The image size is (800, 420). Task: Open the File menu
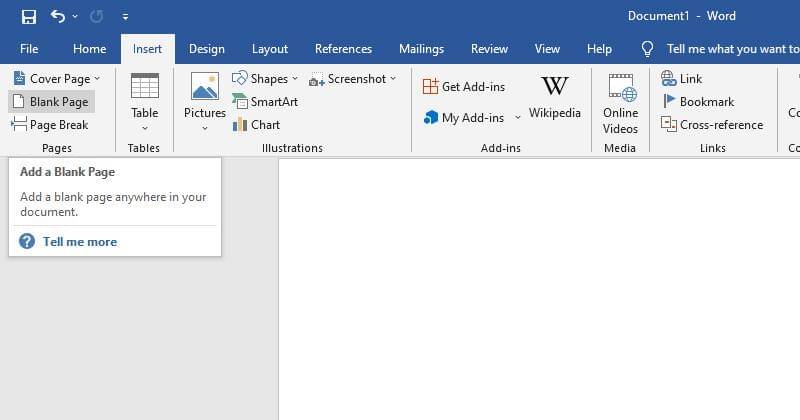pos(29,49)
